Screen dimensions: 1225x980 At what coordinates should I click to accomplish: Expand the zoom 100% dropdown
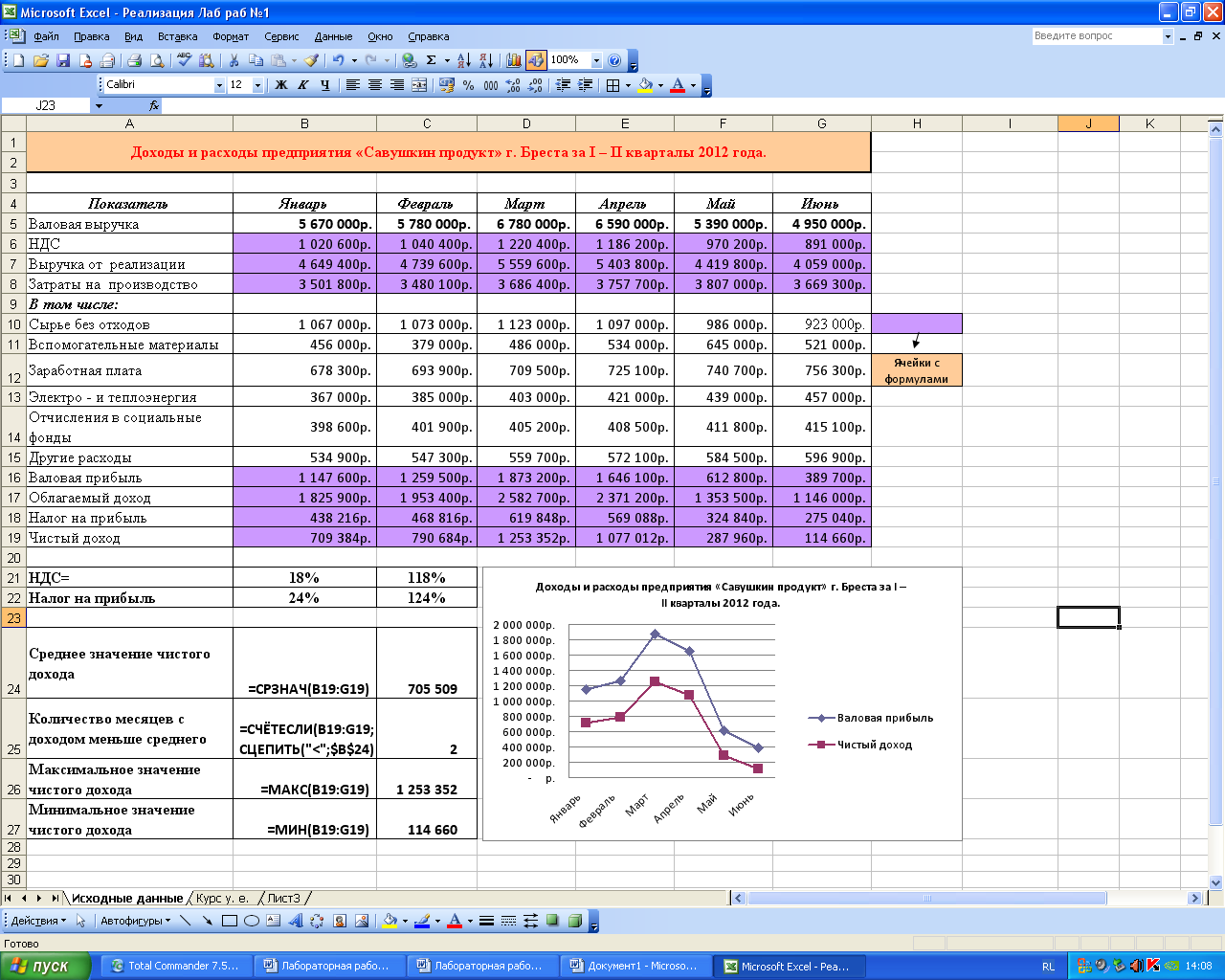click(596, 60)
